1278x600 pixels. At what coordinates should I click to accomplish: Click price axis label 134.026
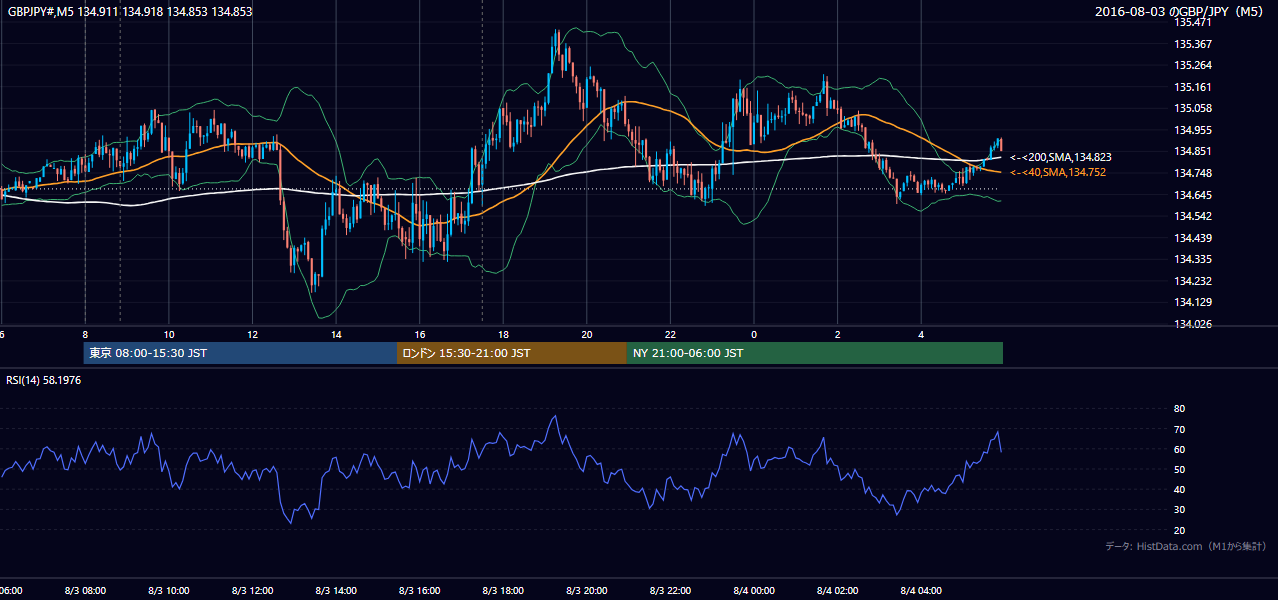coord(1192,324)
